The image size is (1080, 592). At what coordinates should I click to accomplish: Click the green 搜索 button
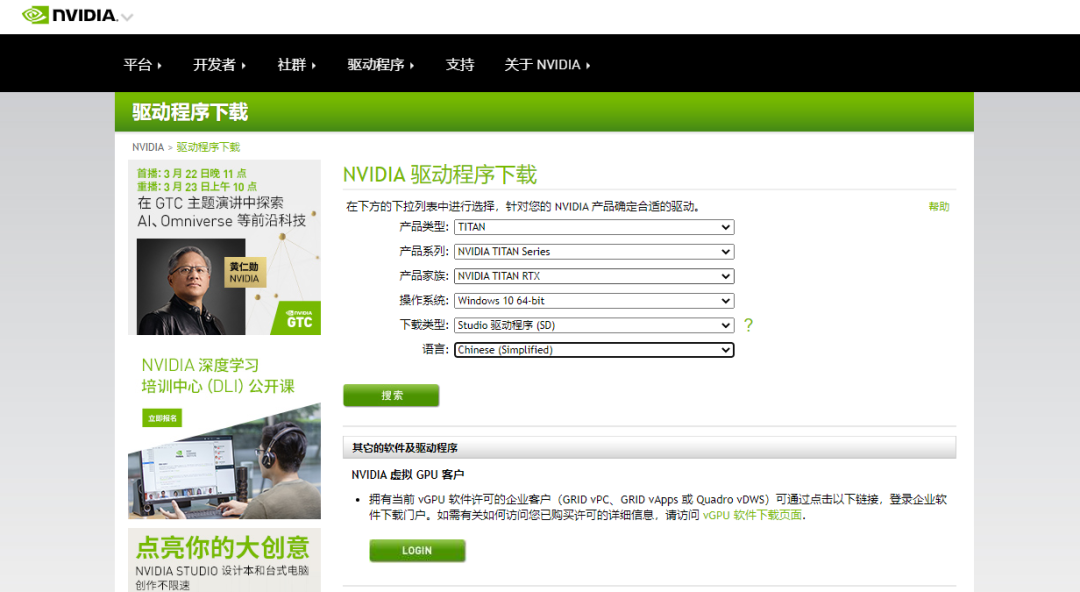pos(390,395)
